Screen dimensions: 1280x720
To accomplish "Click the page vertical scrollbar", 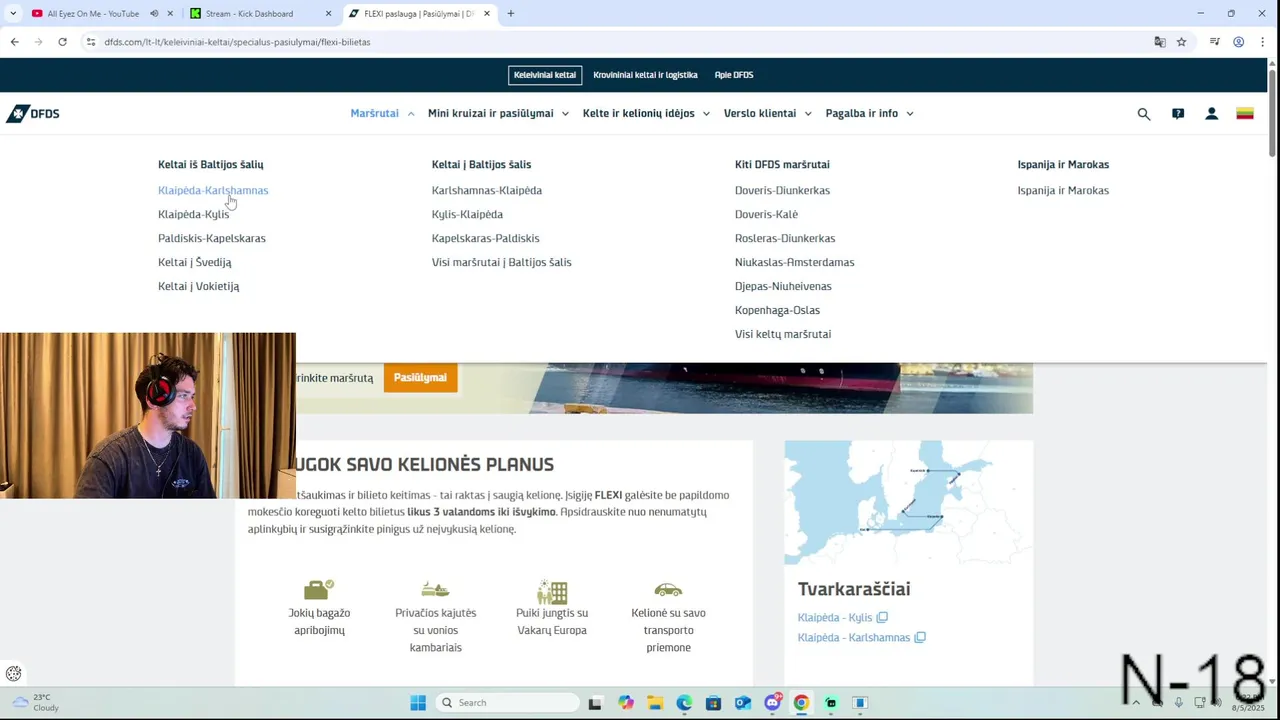I will (1272, 112).
